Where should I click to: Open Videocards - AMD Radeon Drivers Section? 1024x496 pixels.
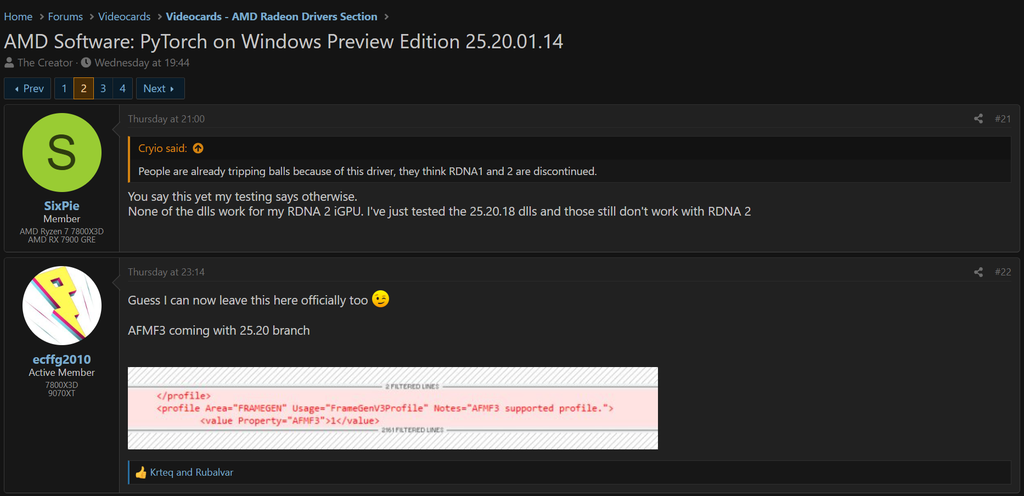[271, 16]
